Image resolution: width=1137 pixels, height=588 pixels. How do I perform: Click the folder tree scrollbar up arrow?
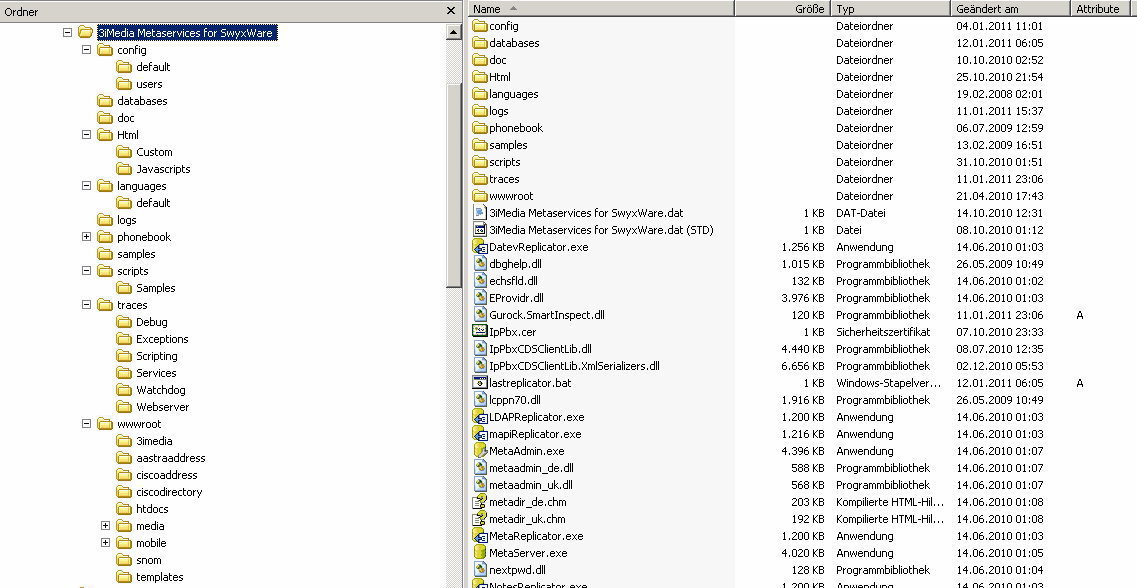(x=454, y=32)
